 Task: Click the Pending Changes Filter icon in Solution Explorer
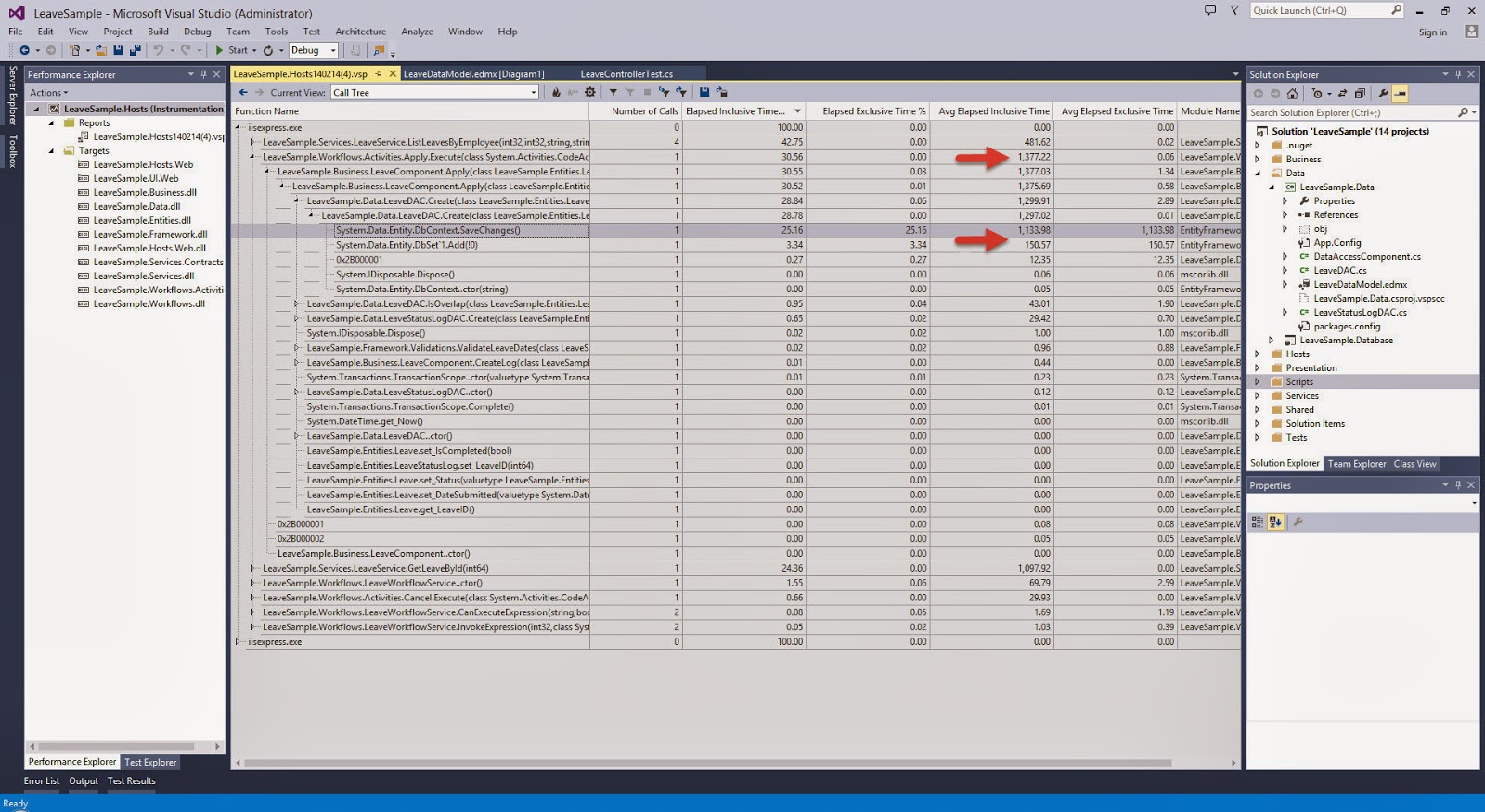coord(1319,94)
